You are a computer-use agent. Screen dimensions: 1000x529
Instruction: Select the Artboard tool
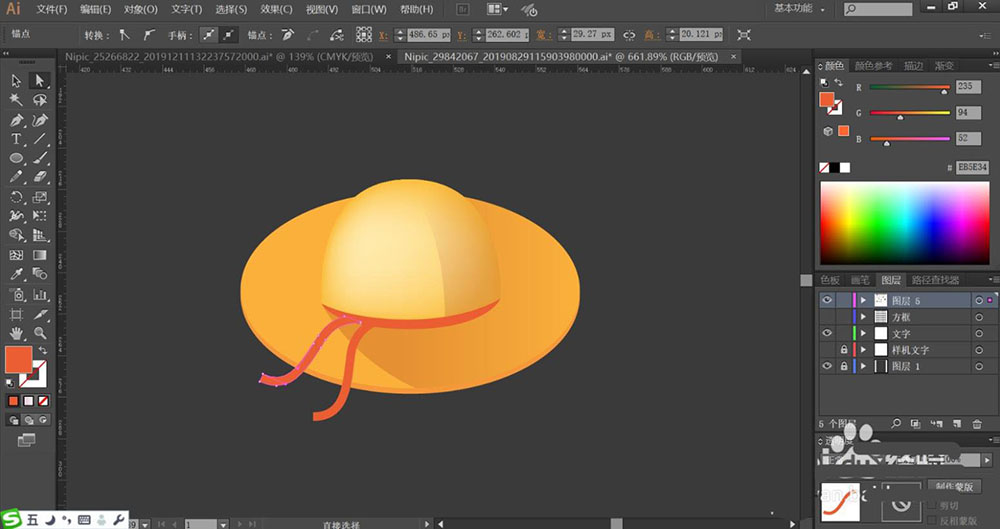16,315
